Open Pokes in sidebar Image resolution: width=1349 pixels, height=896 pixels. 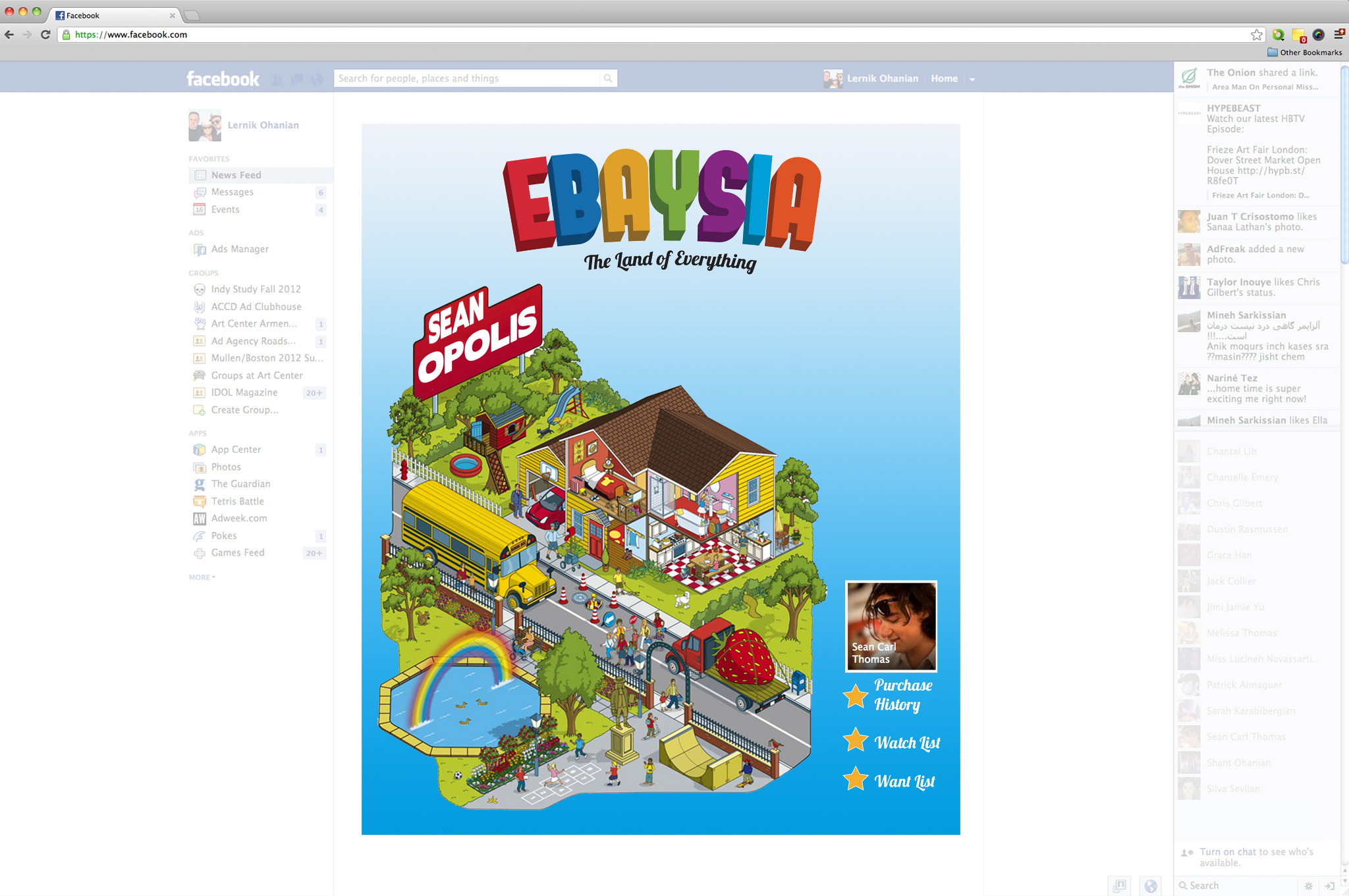coord(224,536)
